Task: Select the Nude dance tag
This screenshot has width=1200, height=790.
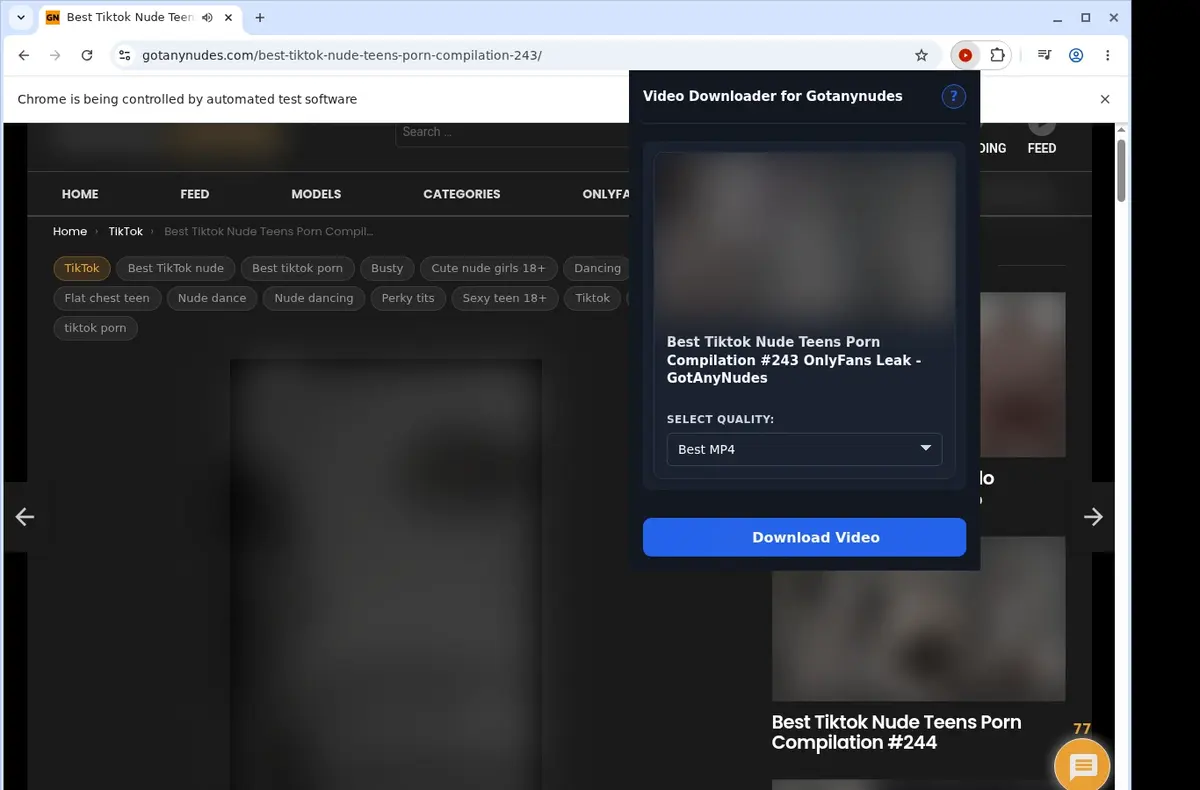Action: (212, 298)
